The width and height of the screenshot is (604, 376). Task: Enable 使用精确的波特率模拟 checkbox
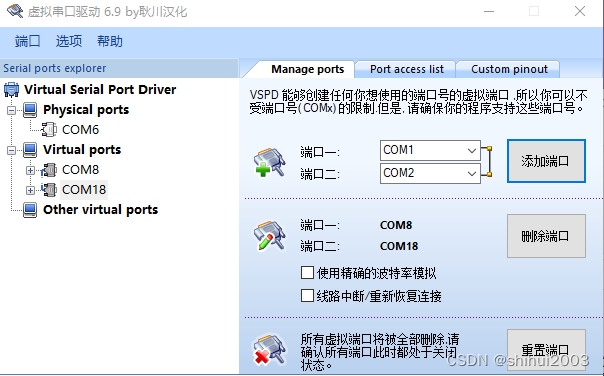tap(307, 273)
